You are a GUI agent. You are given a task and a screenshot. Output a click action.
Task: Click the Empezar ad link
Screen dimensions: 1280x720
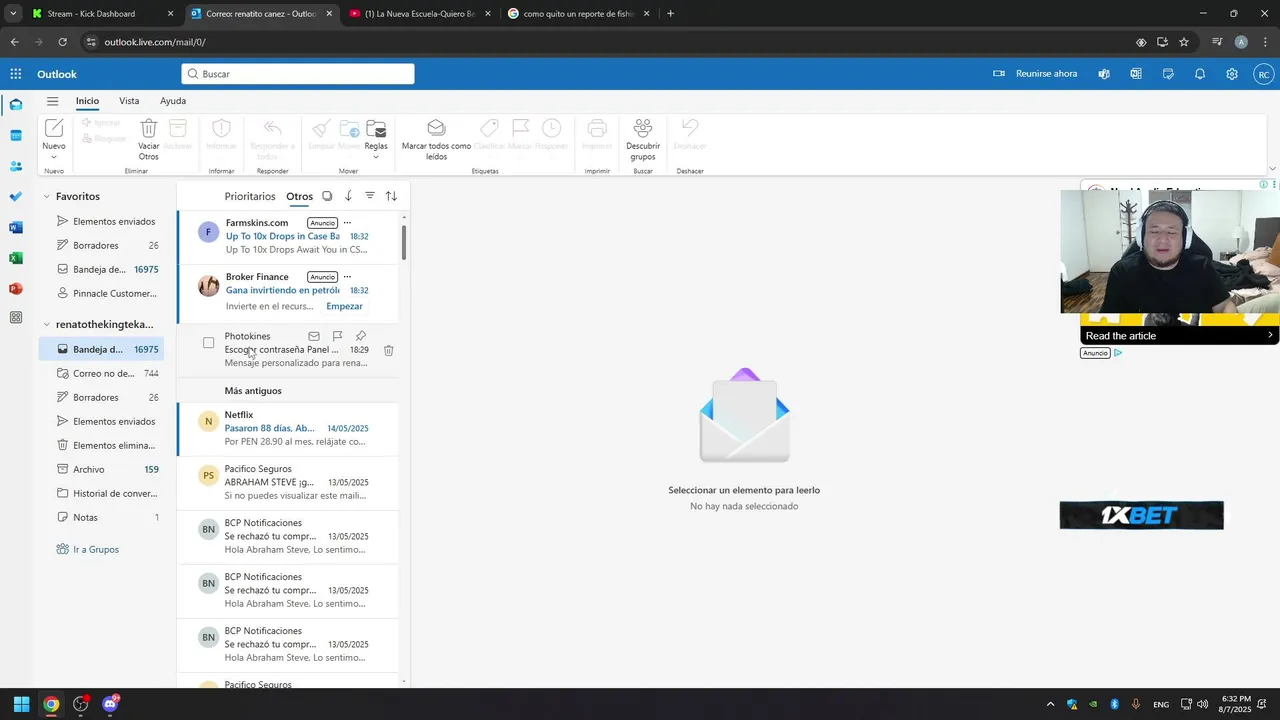point(344,306)
